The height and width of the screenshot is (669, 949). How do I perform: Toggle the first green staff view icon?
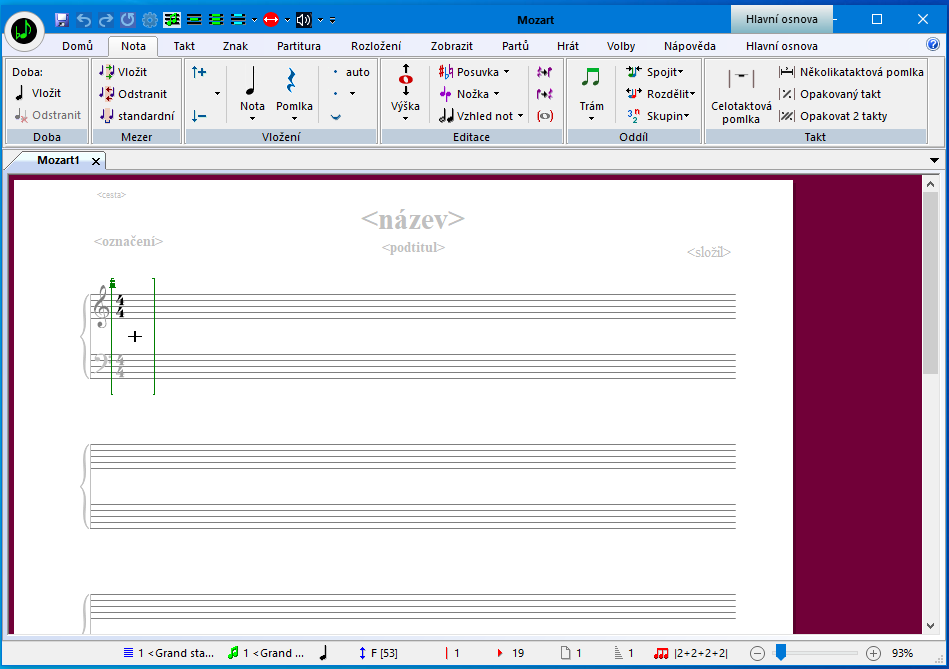pos(172,20)
